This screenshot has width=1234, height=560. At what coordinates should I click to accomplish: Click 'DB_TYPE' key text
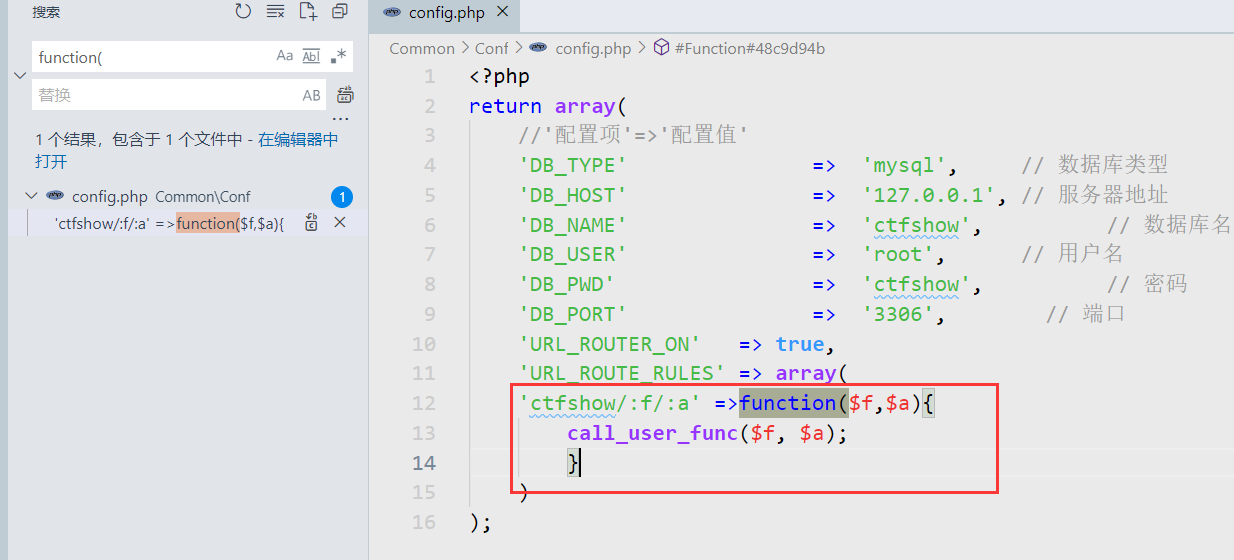(x=573, y=165)
